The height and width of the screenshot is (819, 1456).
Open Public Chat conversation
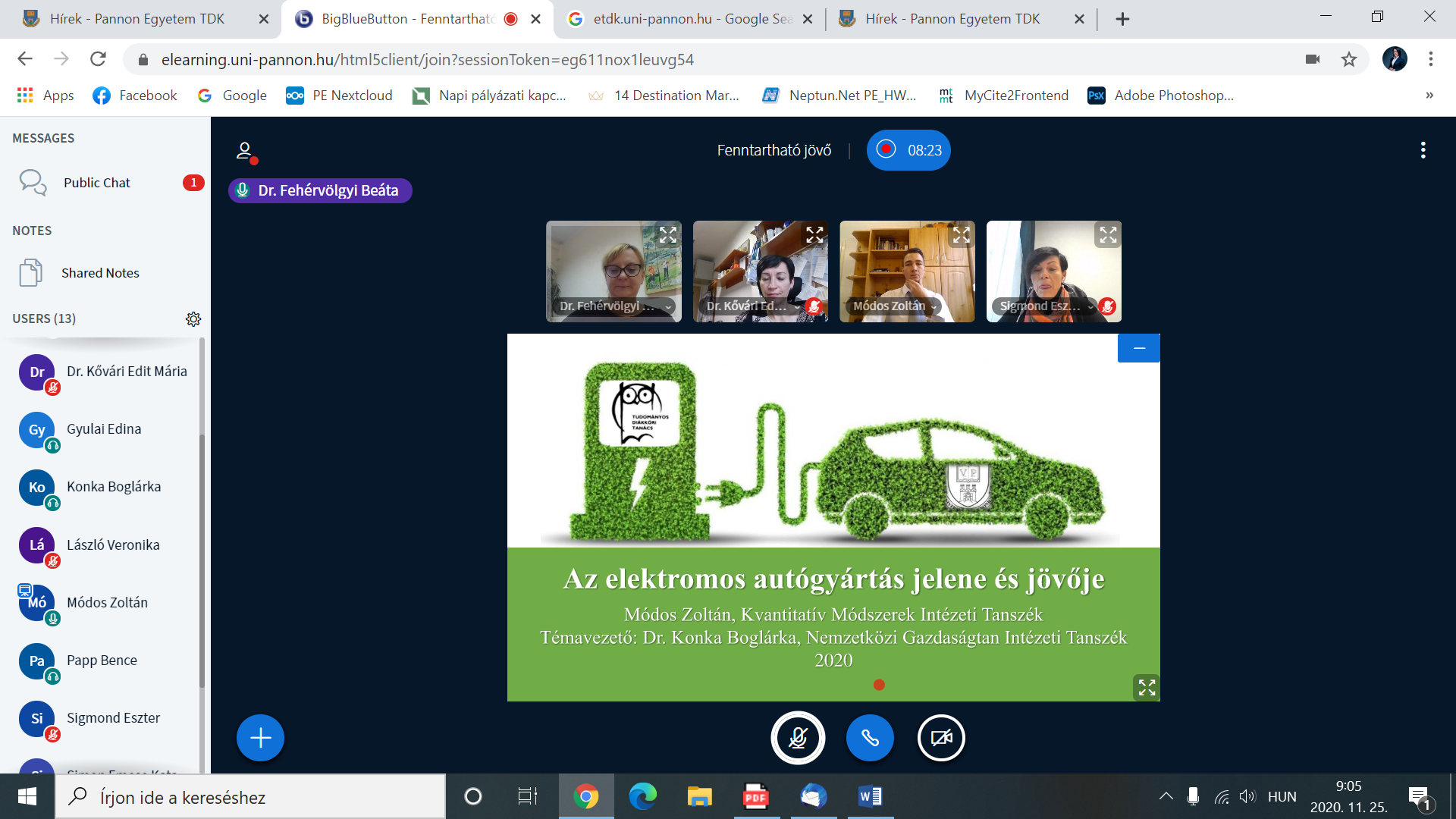pos(97,183)
